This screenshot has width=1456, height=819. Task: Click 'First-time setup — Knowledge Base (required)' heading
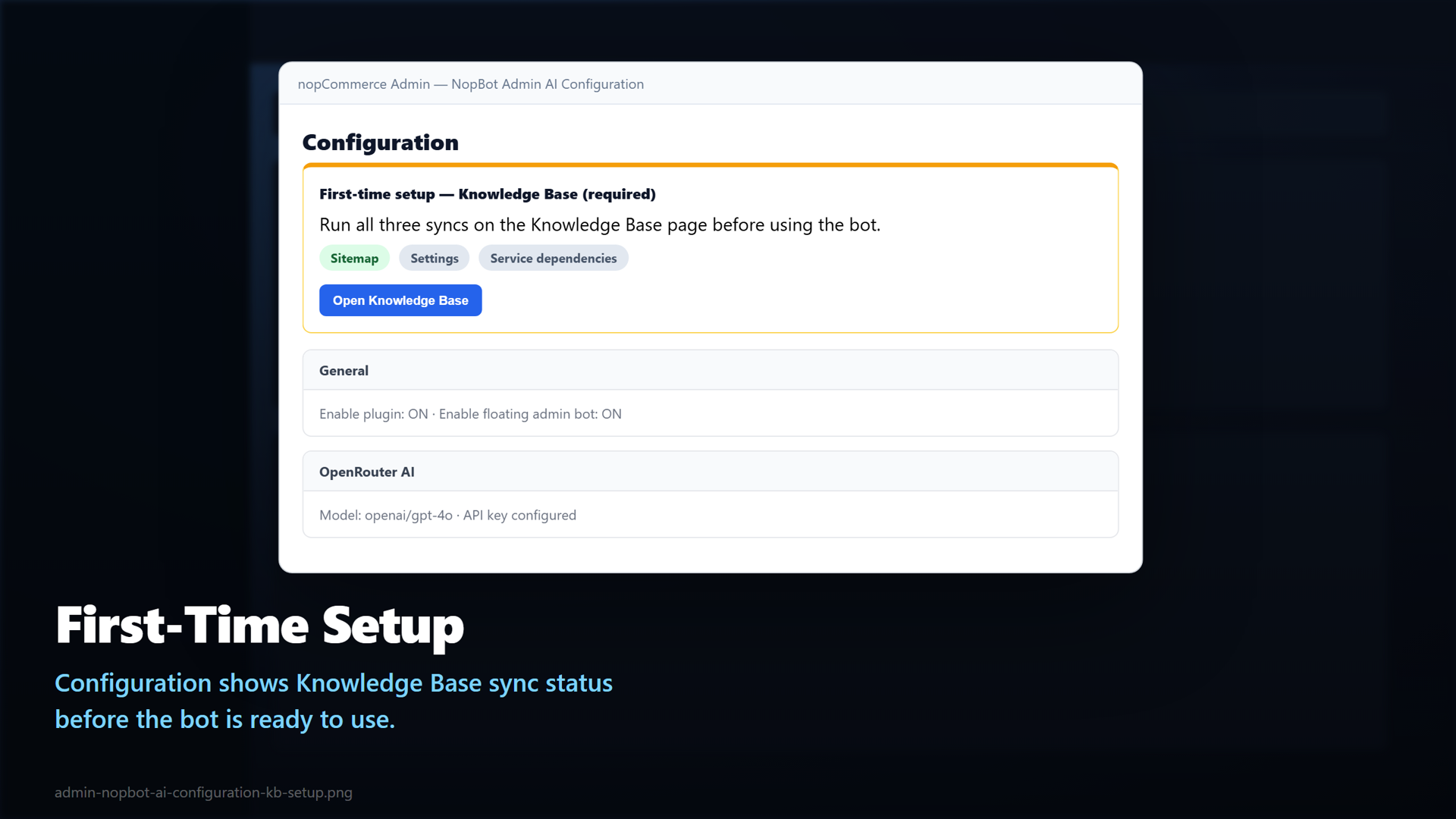pos(488,194)
